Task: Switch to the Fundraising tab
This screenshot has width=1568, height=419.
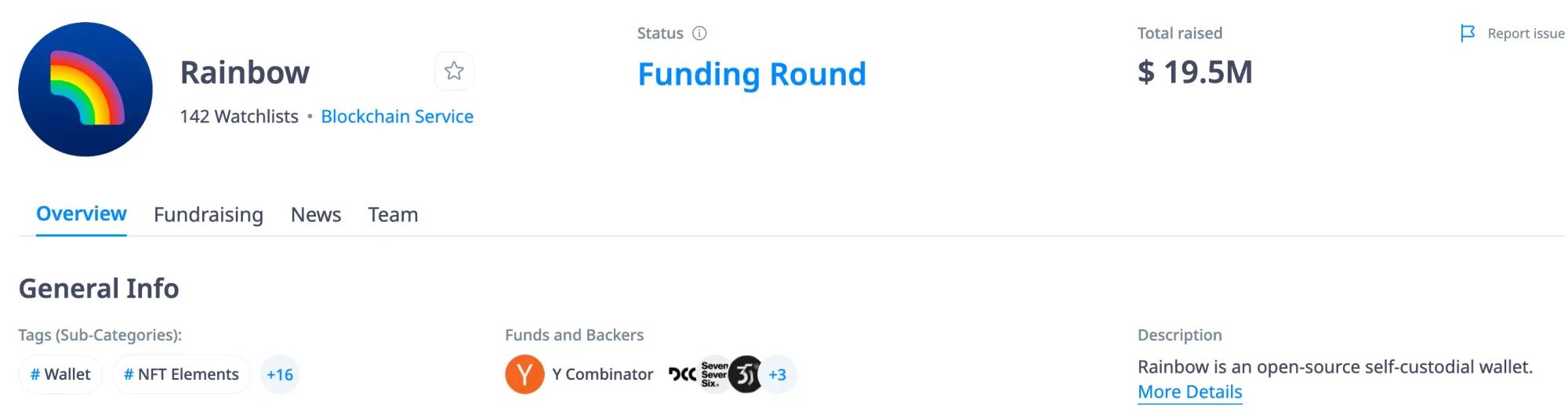Action: [x=209, y=214]
